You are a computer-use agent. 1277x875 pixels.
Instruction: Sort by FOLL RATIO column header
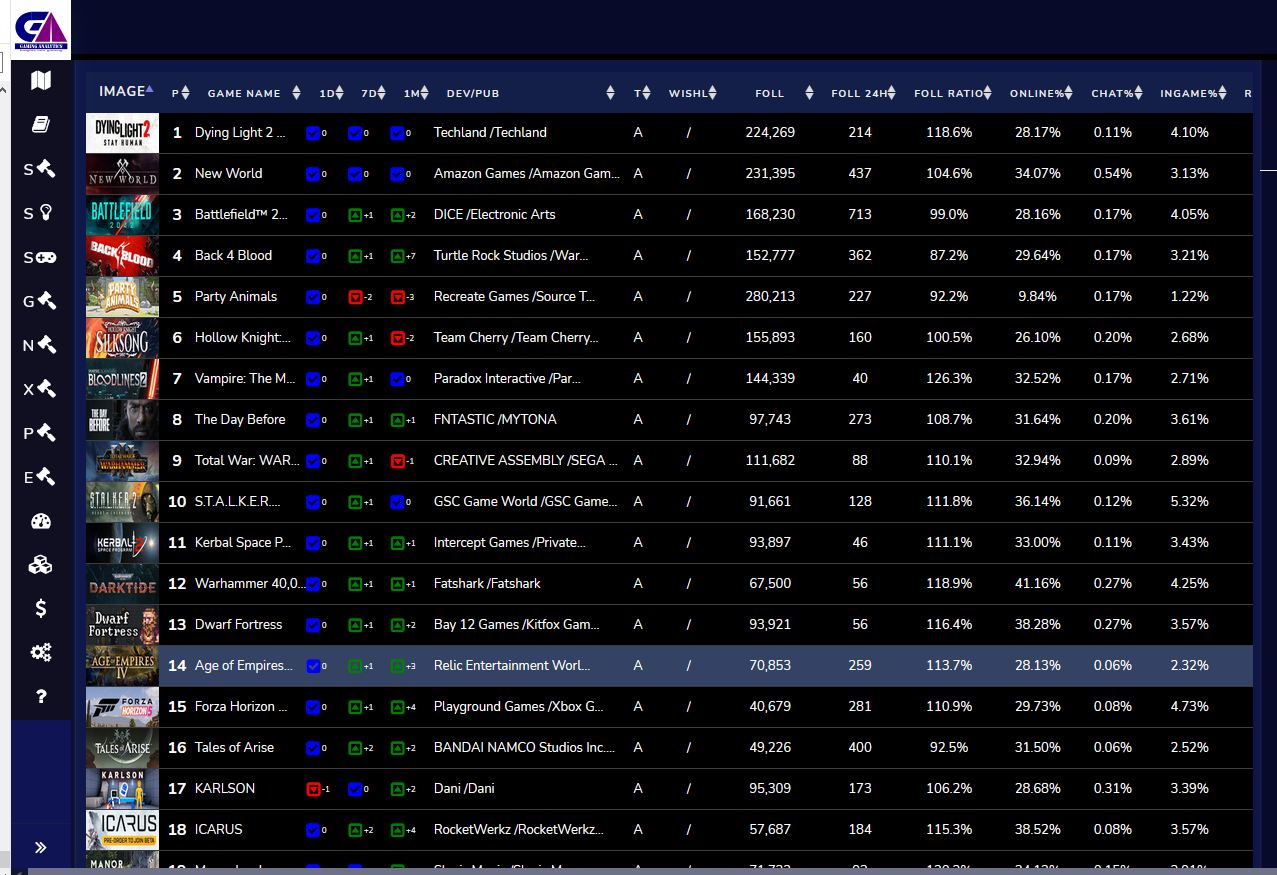pyautogui.click(x=952, y=93)
